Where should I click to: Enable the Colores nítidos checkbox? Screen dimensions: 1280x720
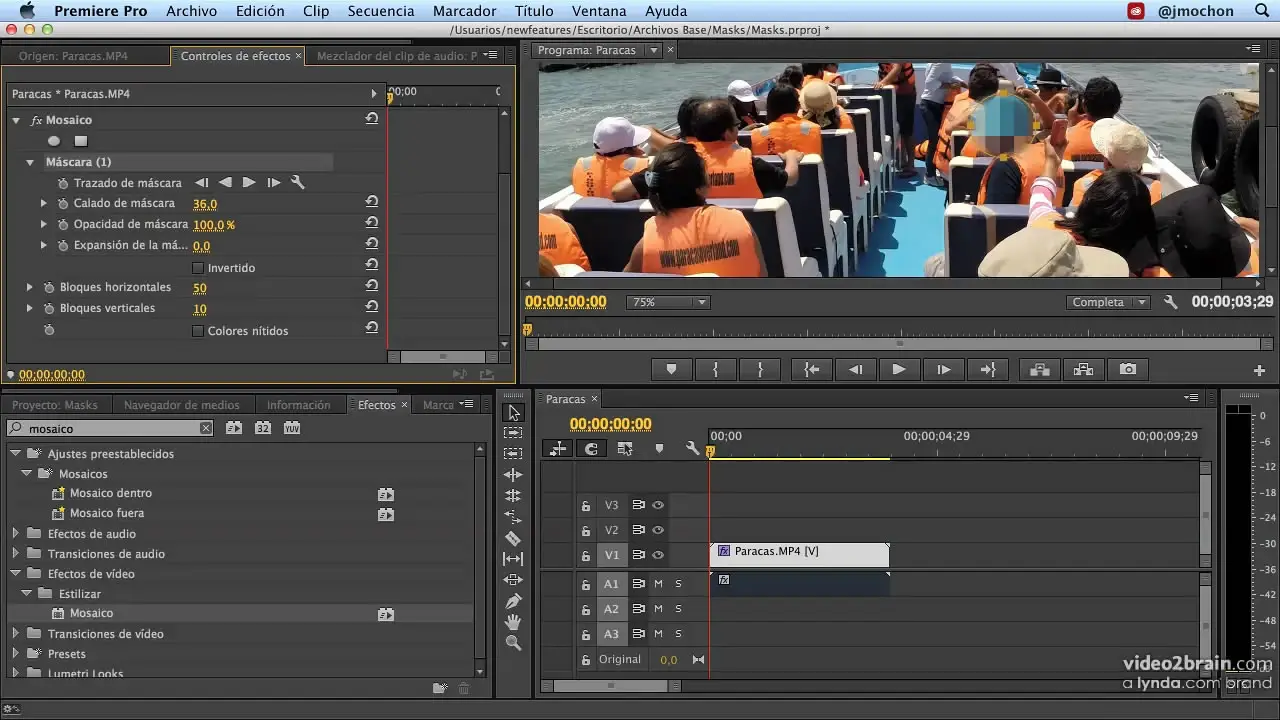click(x=198, y=331)
